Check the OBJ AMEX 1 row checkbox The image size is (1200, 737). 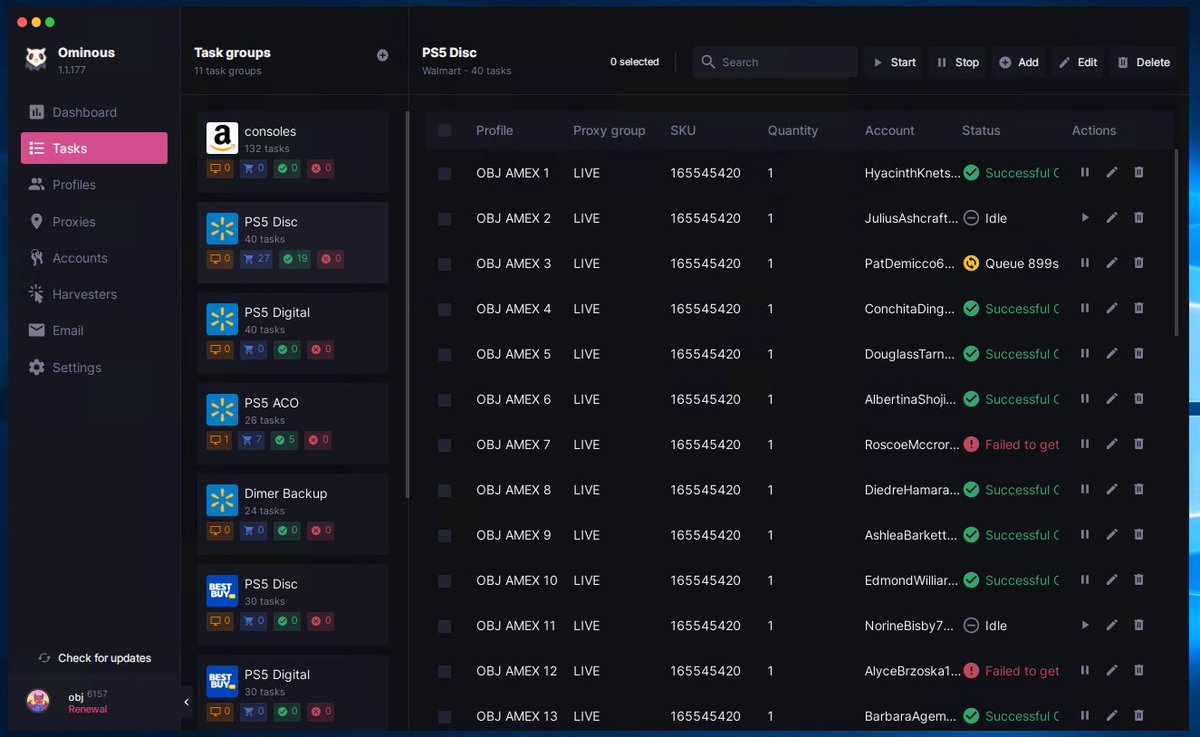tap(445, 173)
